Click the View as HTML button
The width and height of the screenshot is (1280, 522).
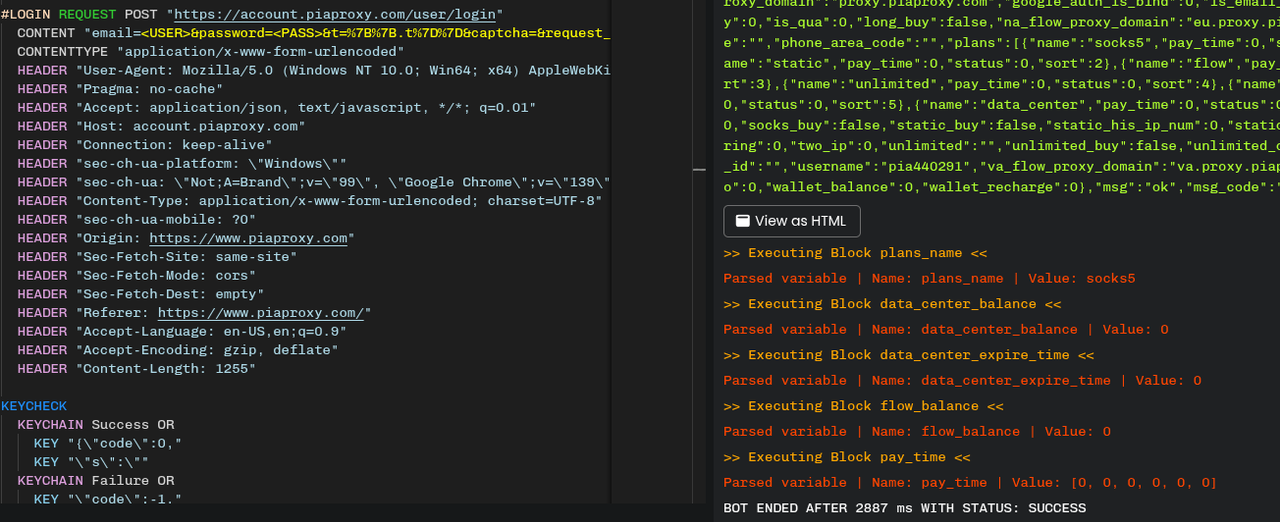[791, 221]
